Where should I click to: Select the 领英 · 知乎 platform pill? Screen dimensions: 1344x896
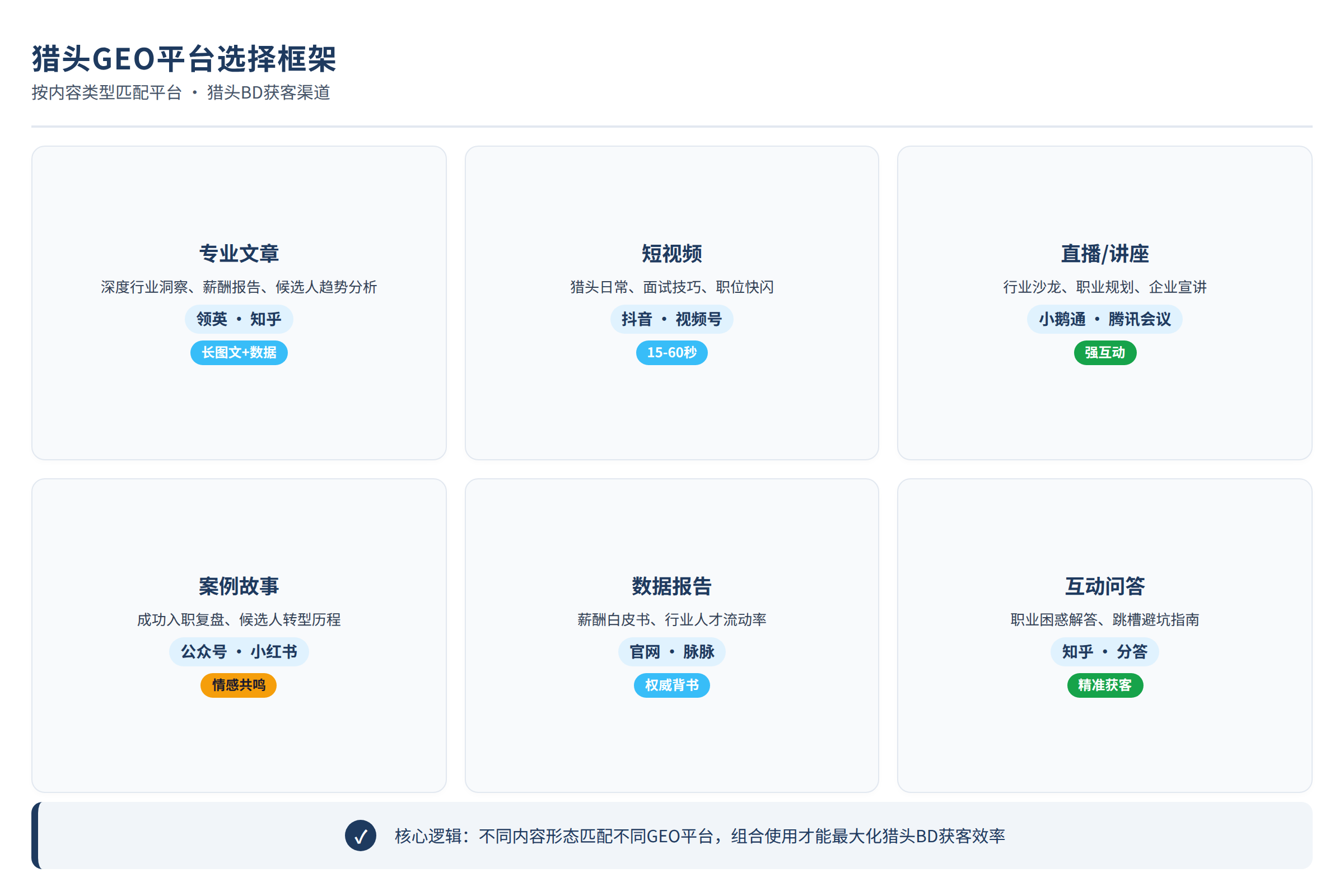tap(239, 319)
